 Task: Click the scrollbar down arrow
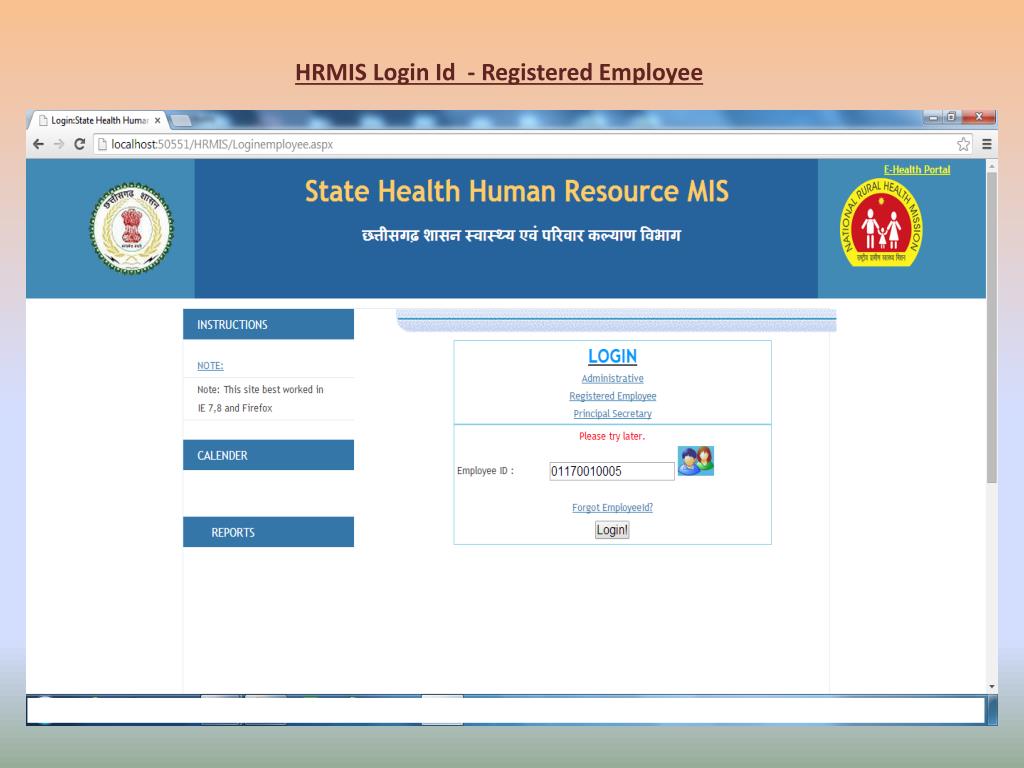(x=992, y=687)
